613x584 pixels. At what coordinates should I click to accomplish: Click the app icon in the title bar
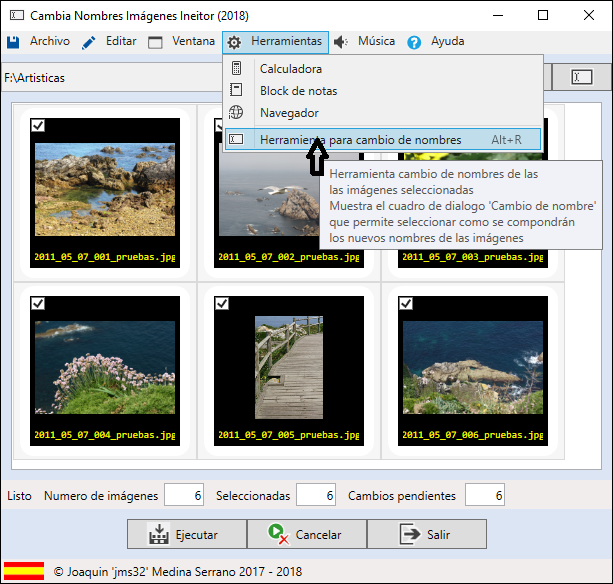coord(17,15)
